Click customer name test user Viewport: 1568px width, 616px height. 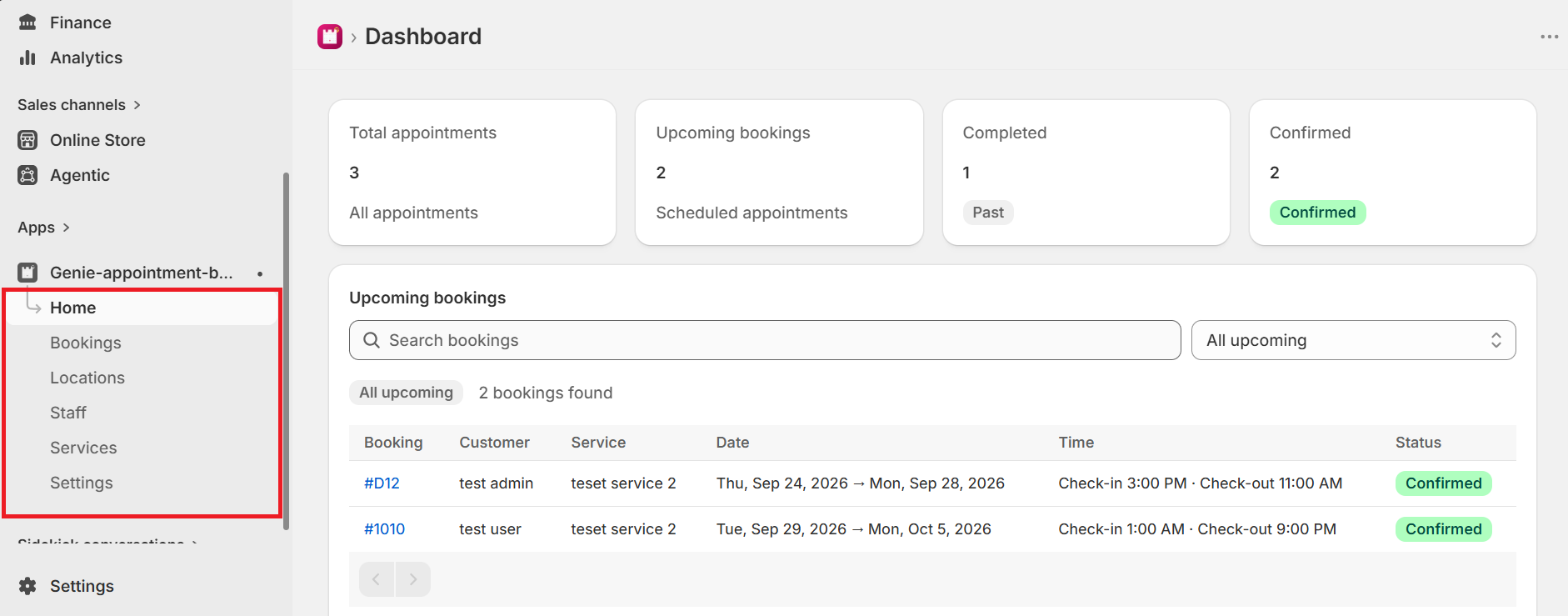coord(490,529)
